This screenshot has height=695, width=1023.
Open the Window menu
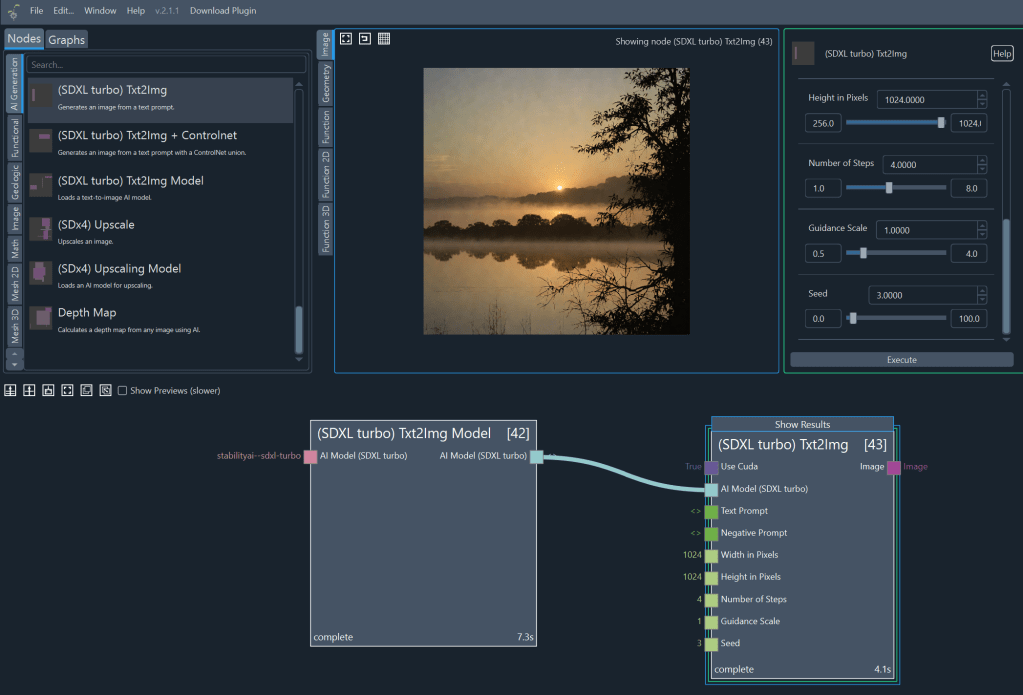[100, 11]
